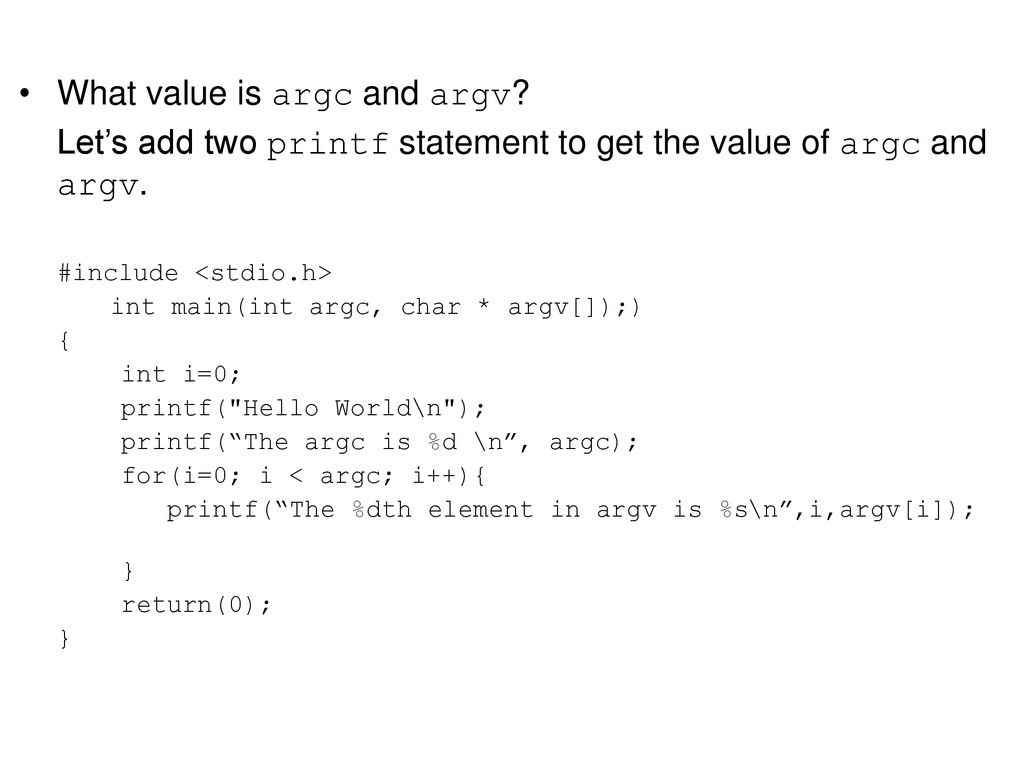1024x768 pixels.
Task: Click the word argv in the heading question
Action: [x=470, y=95]
